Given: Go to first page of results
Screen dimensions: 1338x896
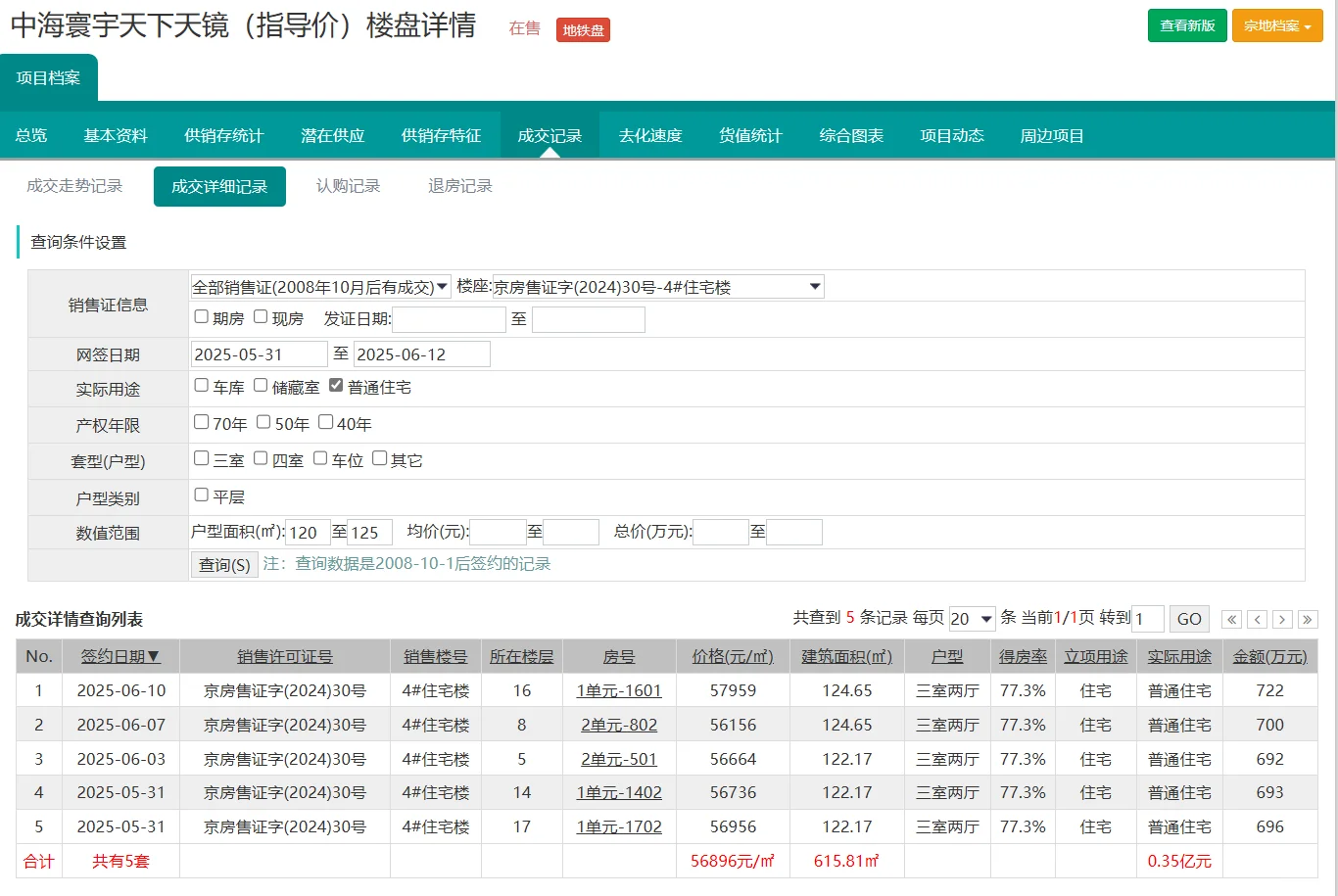Looking at the screenshot, I should click(x=1232, y=619).
